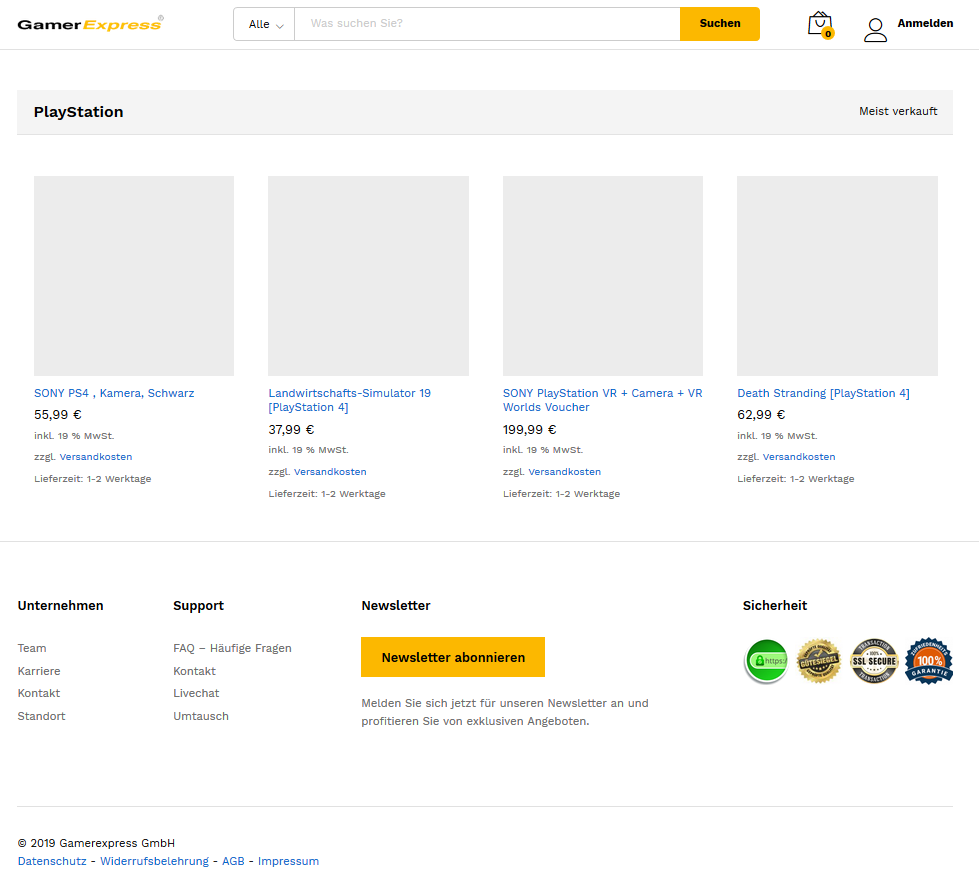
Task: Click the user account icon
Action: coord(875,29)
